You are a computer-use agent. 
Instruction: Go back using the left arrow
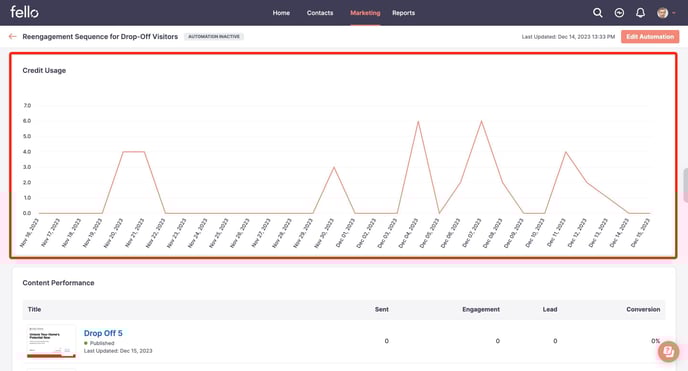pyautogui.click(x=12, y=36)
